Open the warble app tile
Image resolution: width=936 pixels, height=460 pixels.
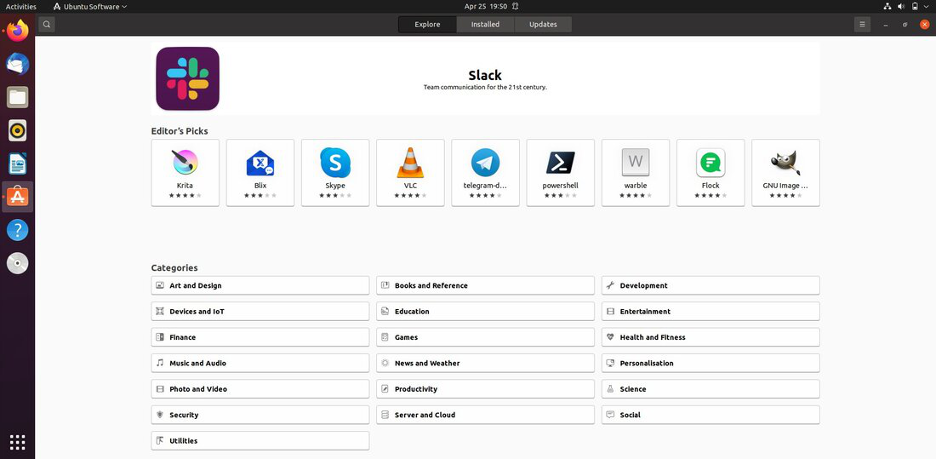click(636, 173)
